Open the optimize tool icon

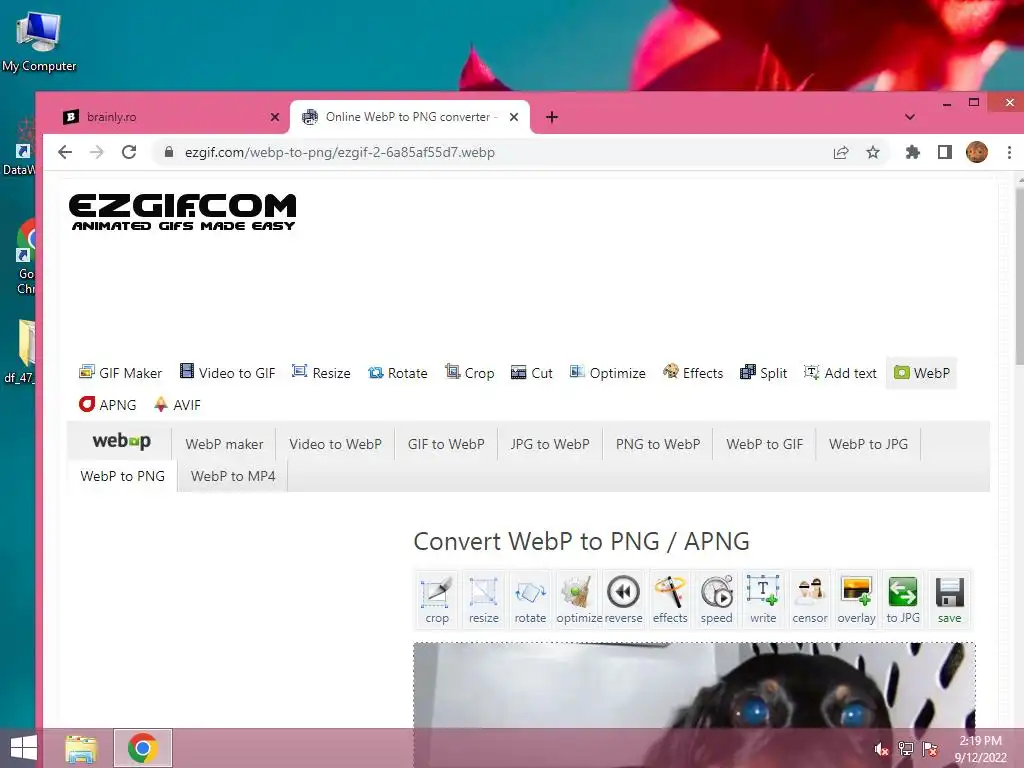tap(577, 600)
